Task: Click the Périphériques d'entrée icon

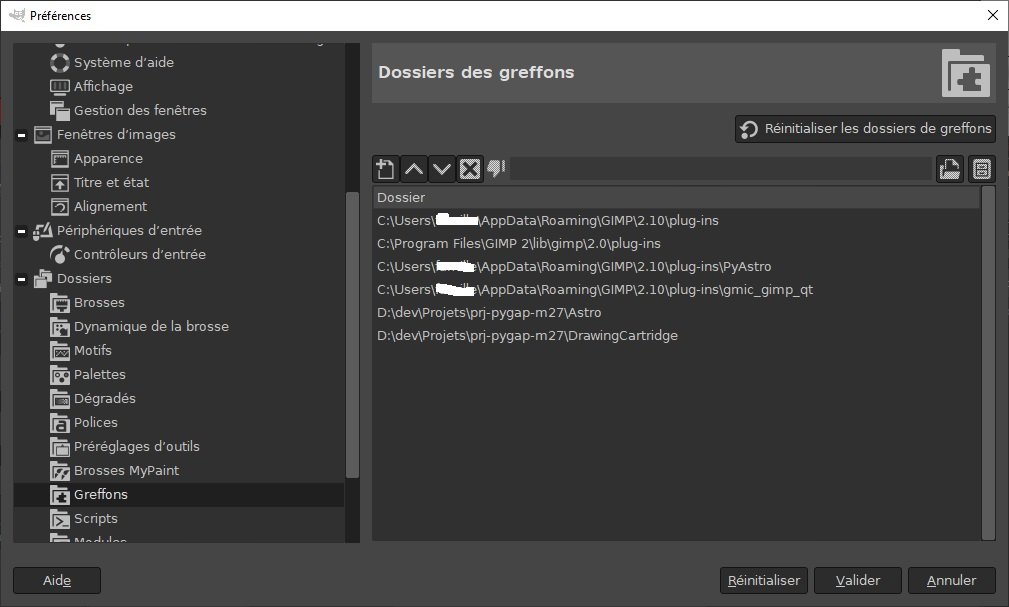Action: [x=42, y=230]
